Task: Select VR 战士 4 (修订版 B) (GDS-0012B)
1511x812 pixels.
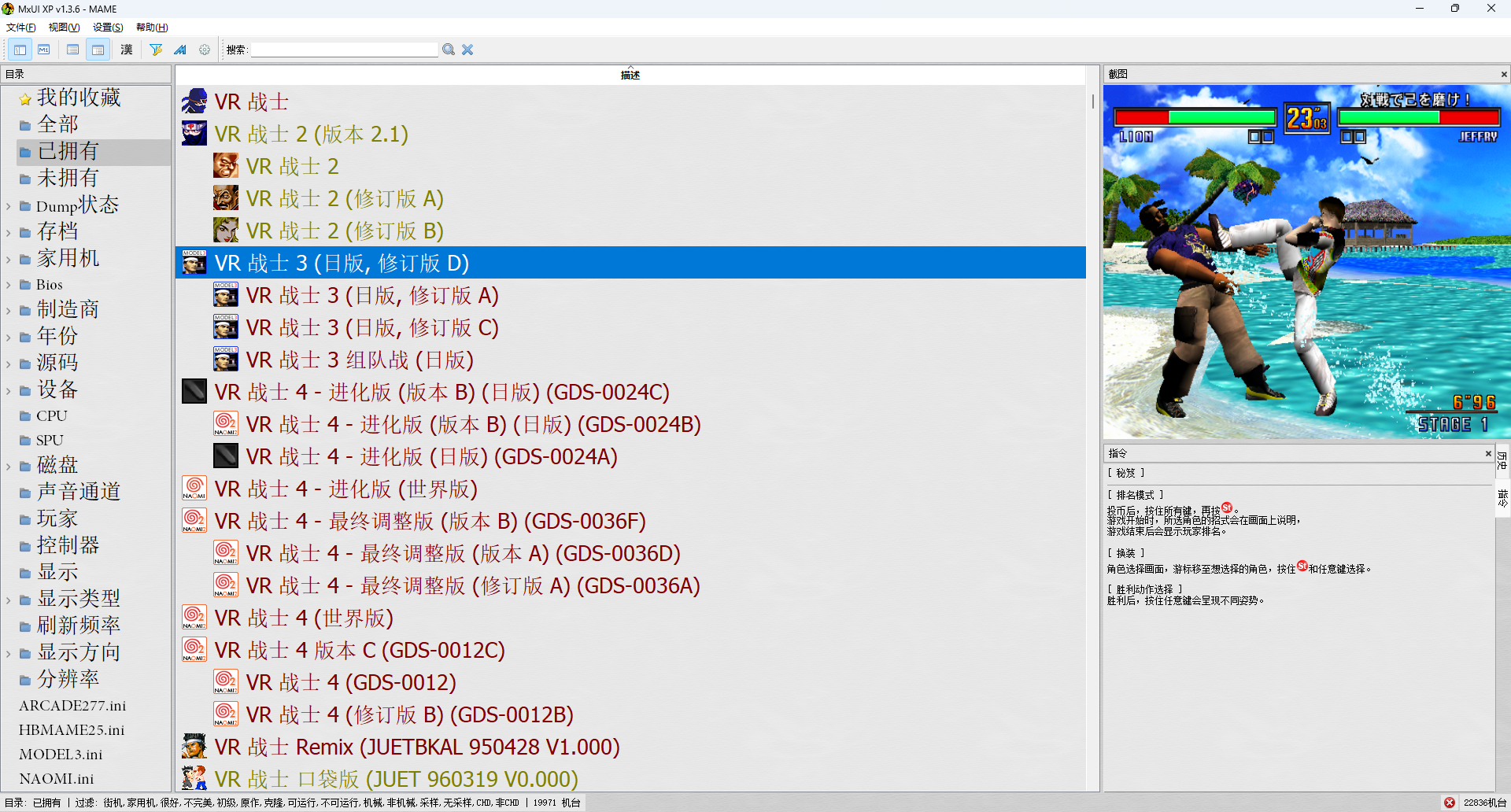Action: tap(409, 714)
